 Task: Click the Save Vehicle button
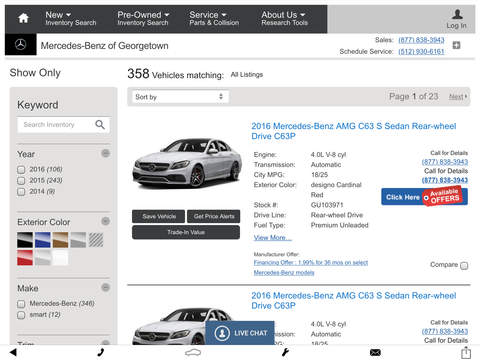[158, 216]
